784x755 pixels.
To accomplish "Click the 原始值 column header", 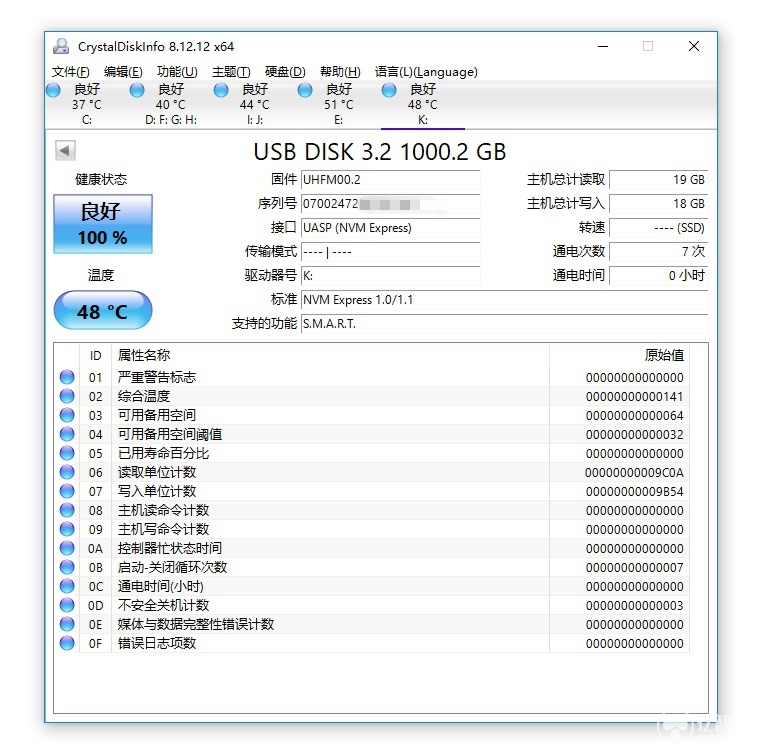I will [619, 355].
